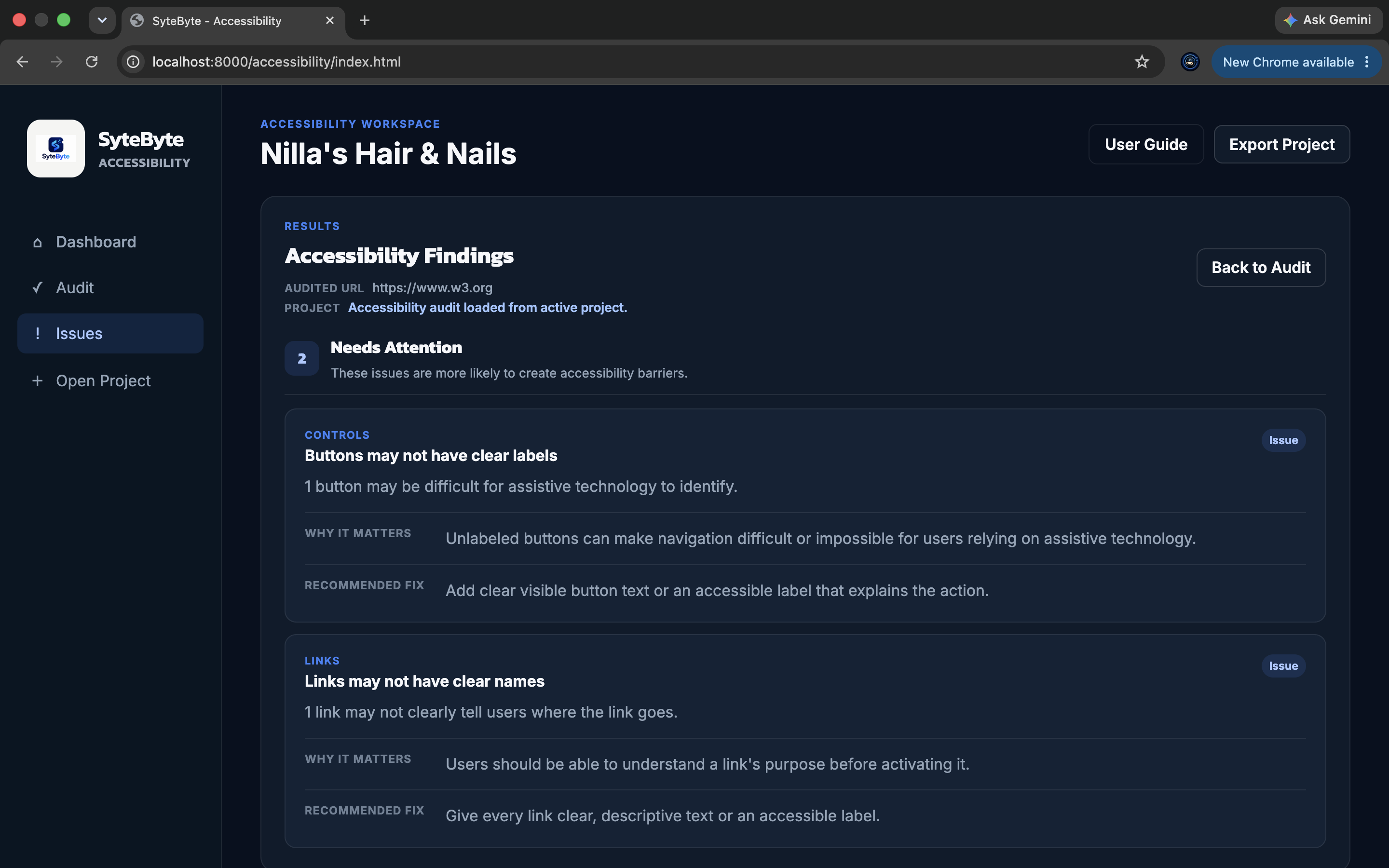
Task: Click 'Add clear visible button text' recommendation
Action: pos(717,591)
